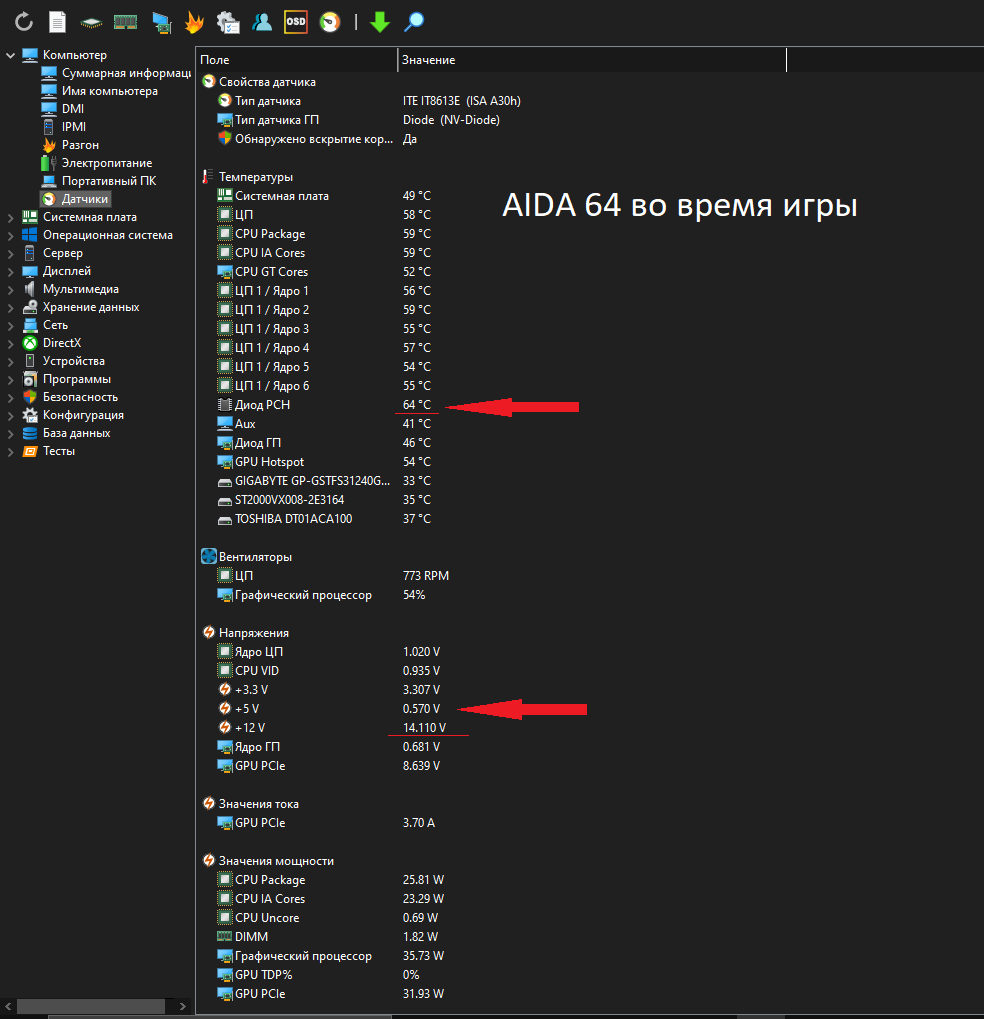Click the 14.110 V value

click(x=424, y=728)
